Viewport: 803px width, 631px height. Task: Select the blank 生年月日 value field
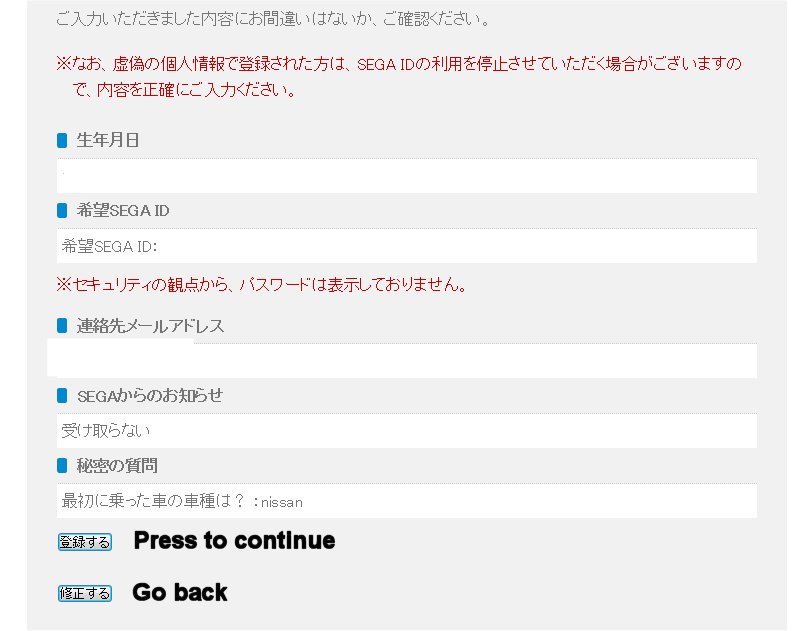pyautogui.click(x=407, y=176)
